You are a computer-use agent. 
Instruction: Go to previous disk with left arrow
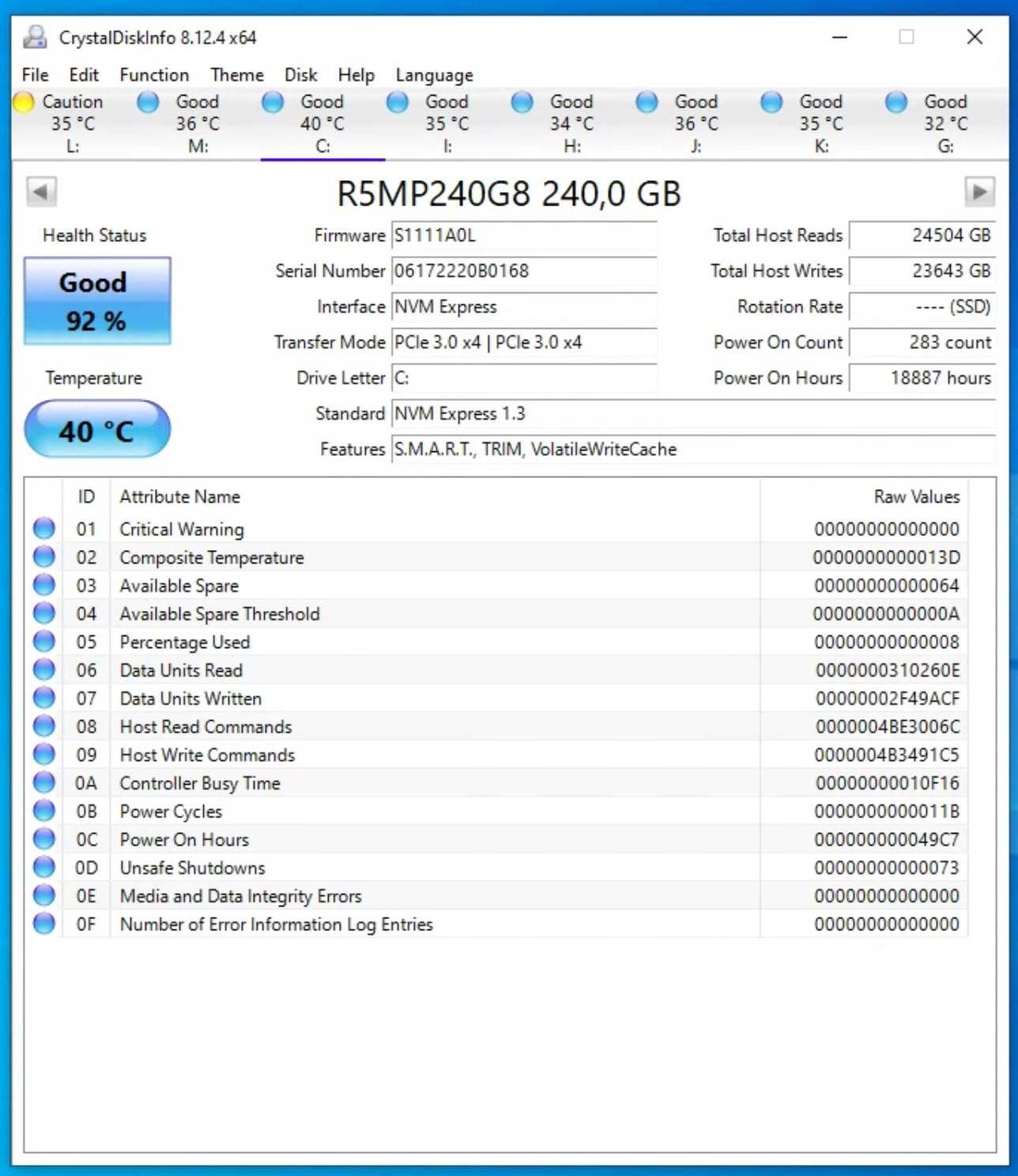click(41, 192)
